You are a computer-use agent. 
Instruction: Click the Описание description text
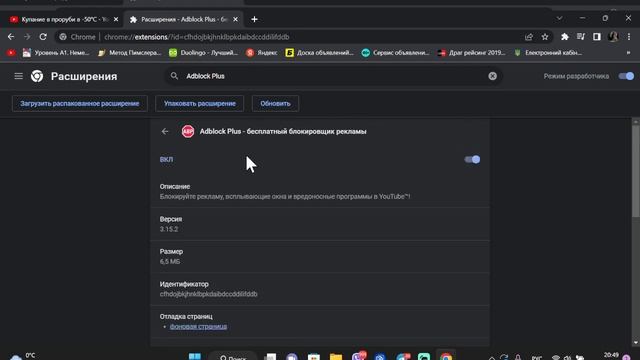(x=285, y=196)
